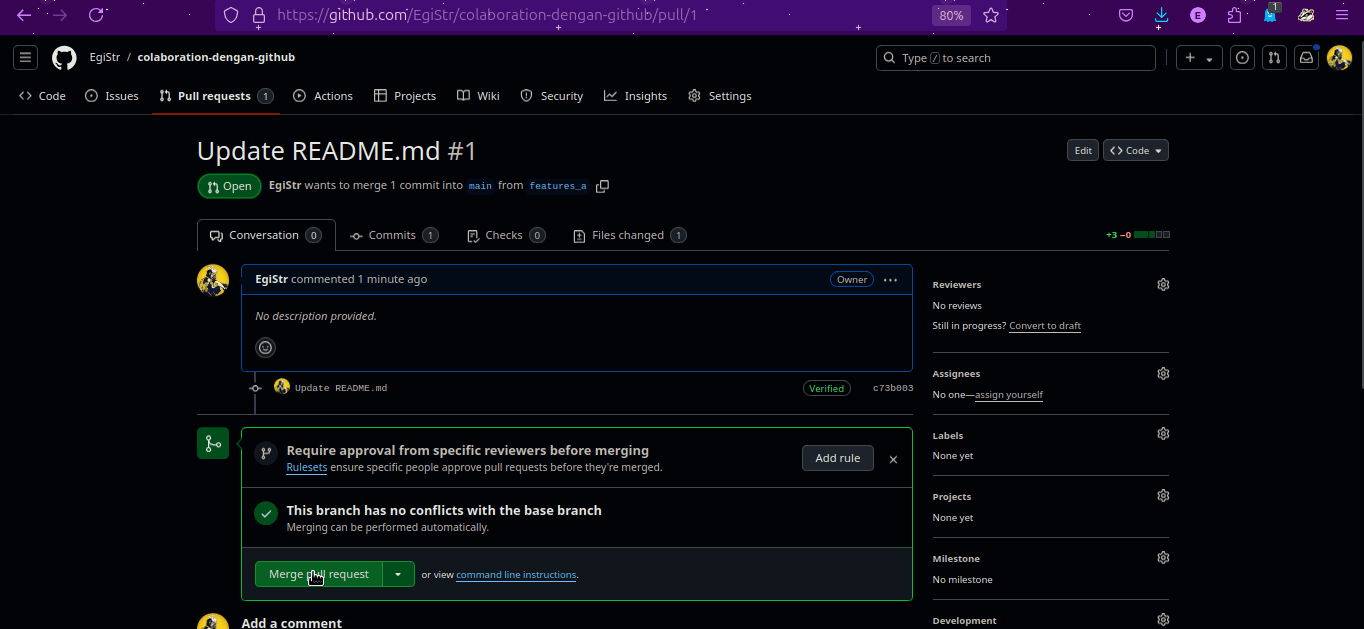The image size is (1364, 629).
Task: Open the Insights repository tab
Action: click(635, 96)
